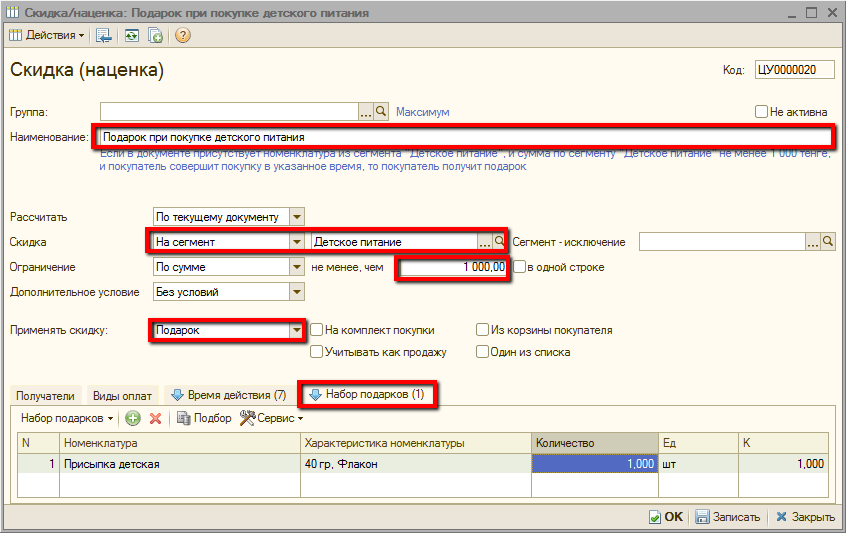Open the Дополнительное условие dropdown
Viewport: 846px width, 533px height.
296,292
